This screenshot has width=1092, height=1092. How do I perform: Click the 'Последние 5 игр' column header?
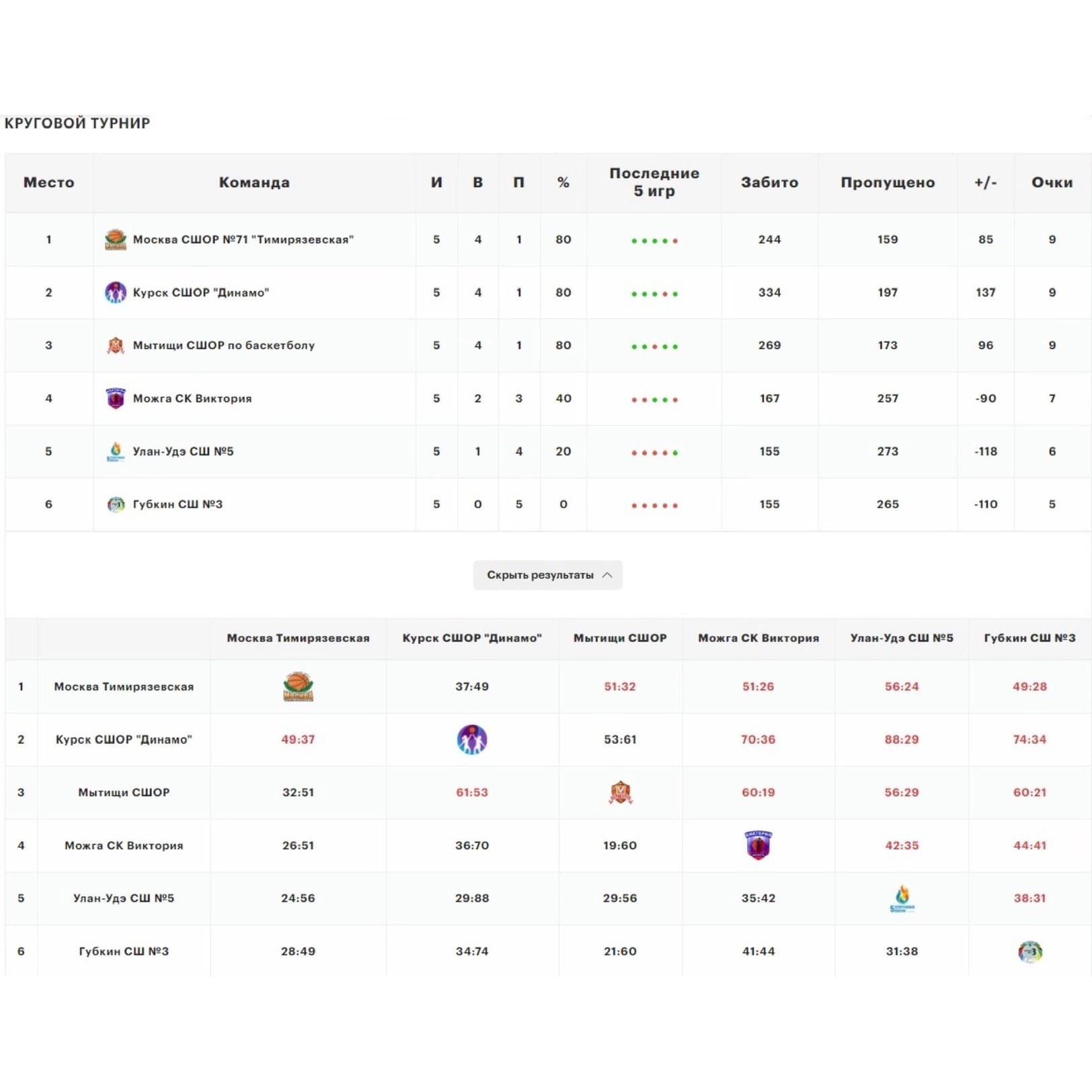tap(654, 182)
